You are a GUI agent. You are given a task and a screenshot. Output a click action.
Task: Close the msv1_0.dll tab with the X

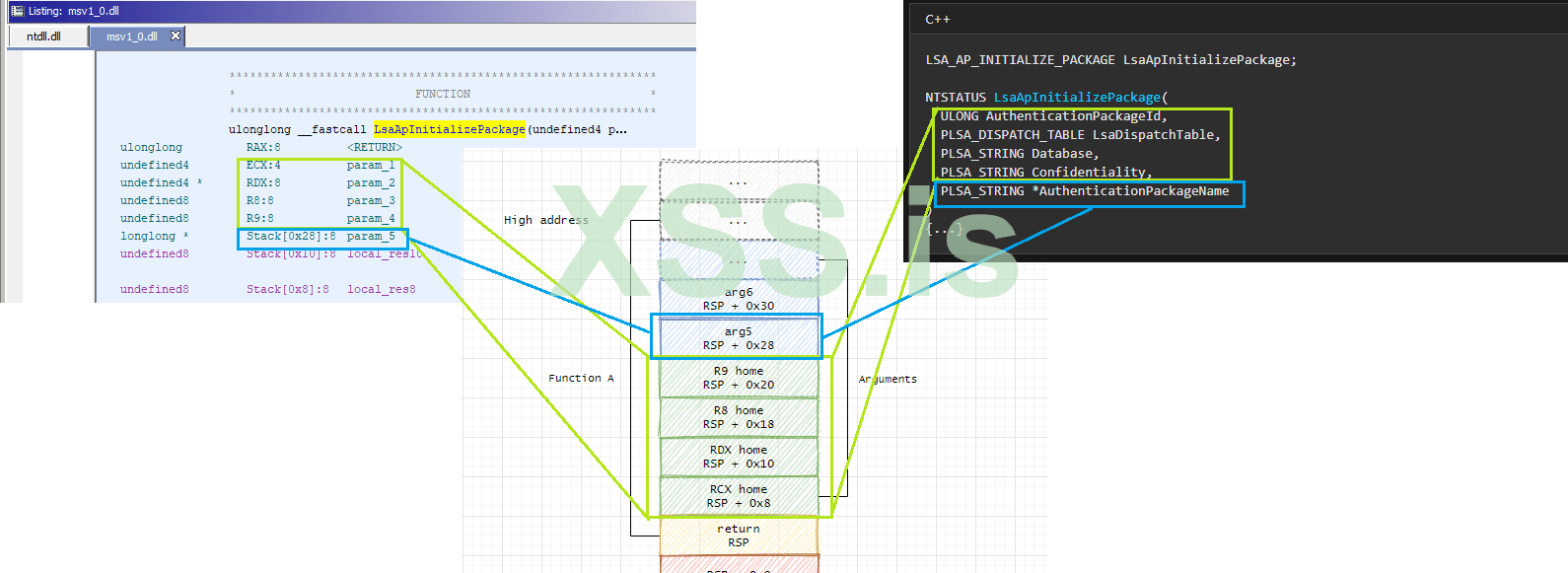click(x=176, y=36)
